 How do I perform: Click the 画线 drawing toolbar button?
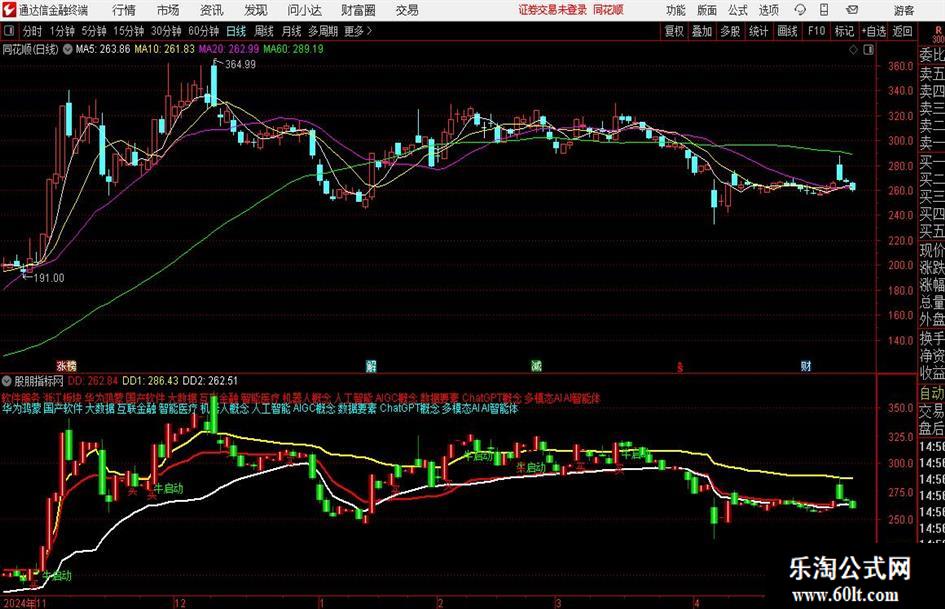tap(787, 31)
